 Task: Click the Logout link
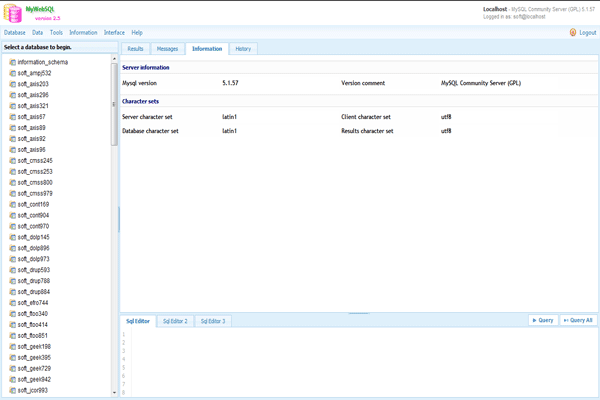(x=587, y=33)
